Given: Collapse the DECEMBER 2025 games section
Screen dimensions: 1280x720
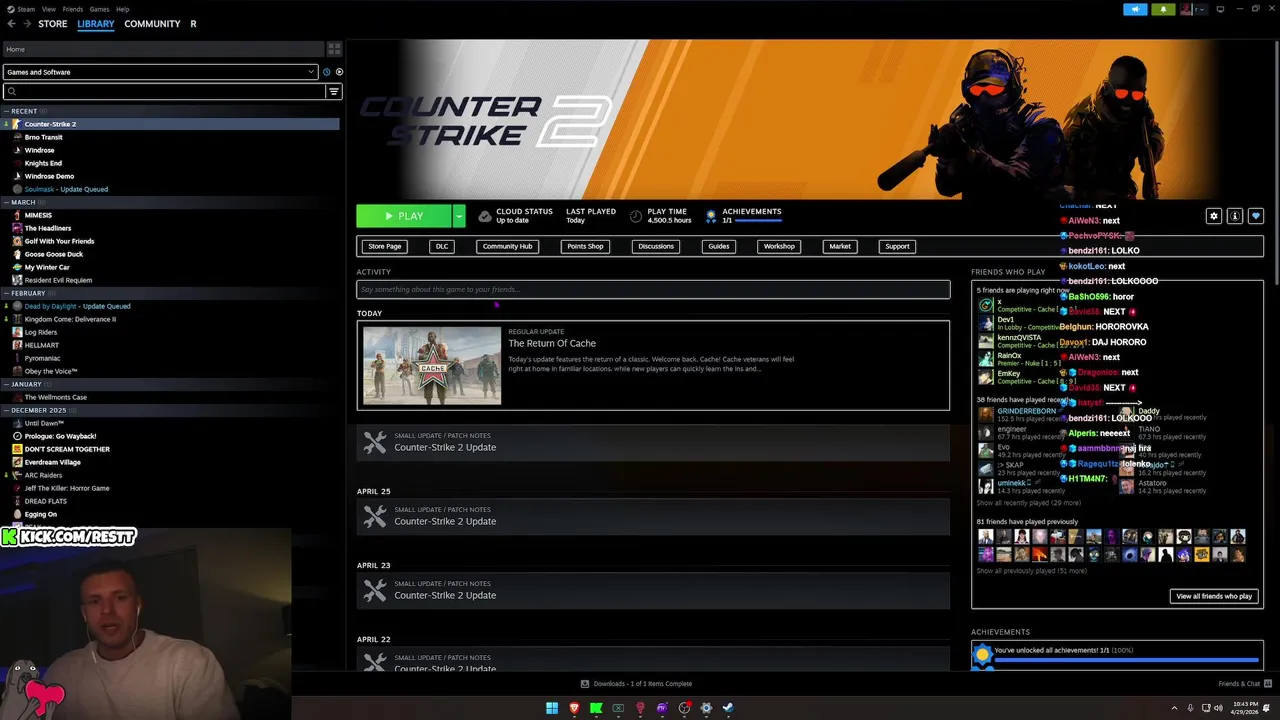Looking at the screenshot, I should [6, 410].
